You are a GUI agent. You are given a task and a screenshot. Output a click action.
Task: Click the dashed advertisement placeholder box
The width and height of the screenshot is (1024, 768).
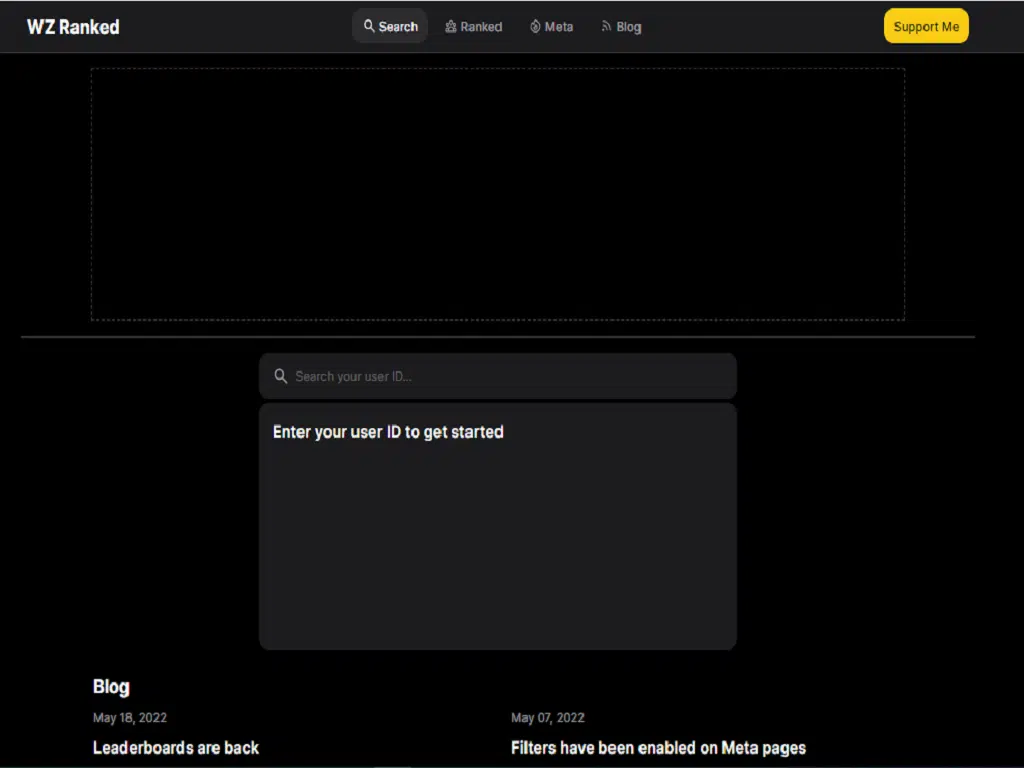click(498, 194)
